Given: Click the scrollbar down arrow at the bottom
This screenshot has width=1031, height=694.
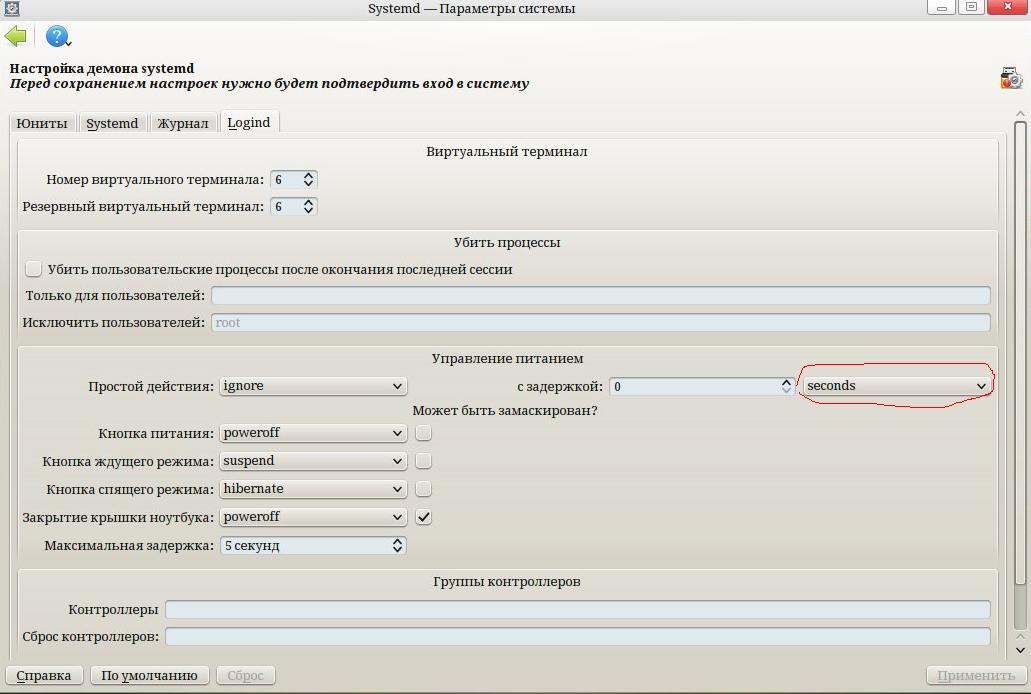Looking at the screenshot, I should [x=1020, y=651].
